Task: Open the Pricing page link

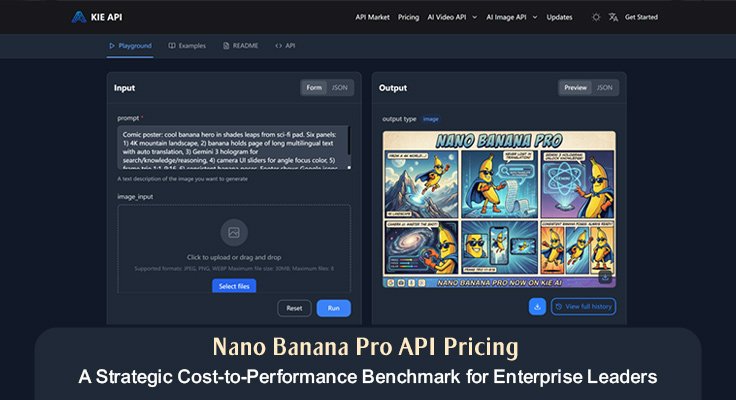Action: pyautogui.click(x=408, y=17)
